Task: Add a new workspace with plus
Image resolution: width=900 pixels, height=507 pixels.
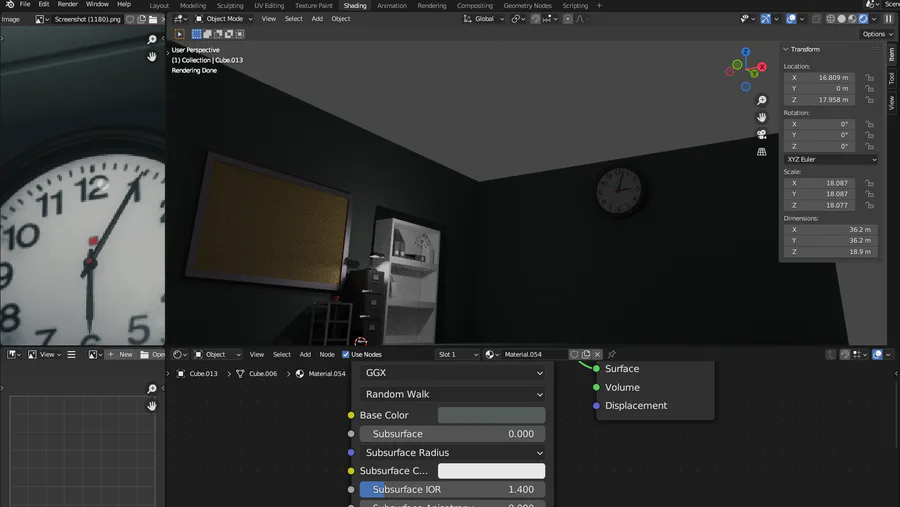Action: [x=599, y=5]
